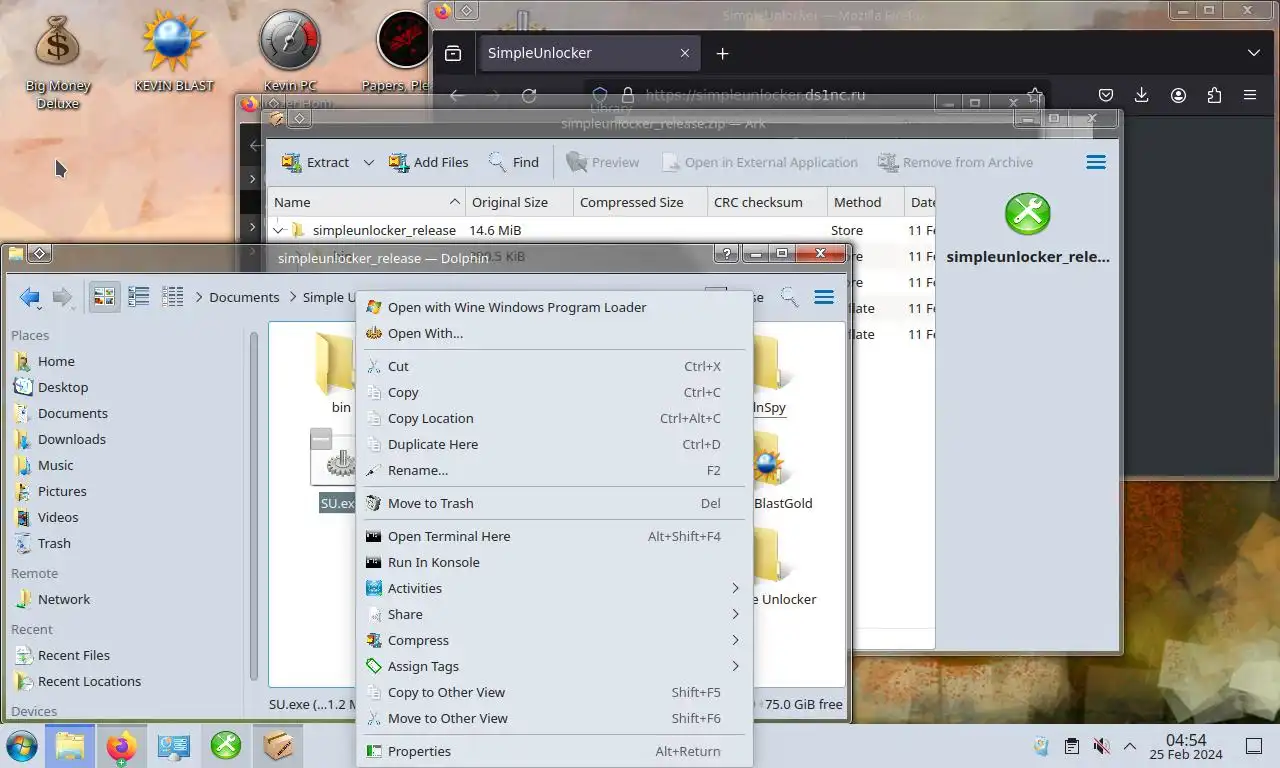Go to Music in Places panel

(125, 465)
